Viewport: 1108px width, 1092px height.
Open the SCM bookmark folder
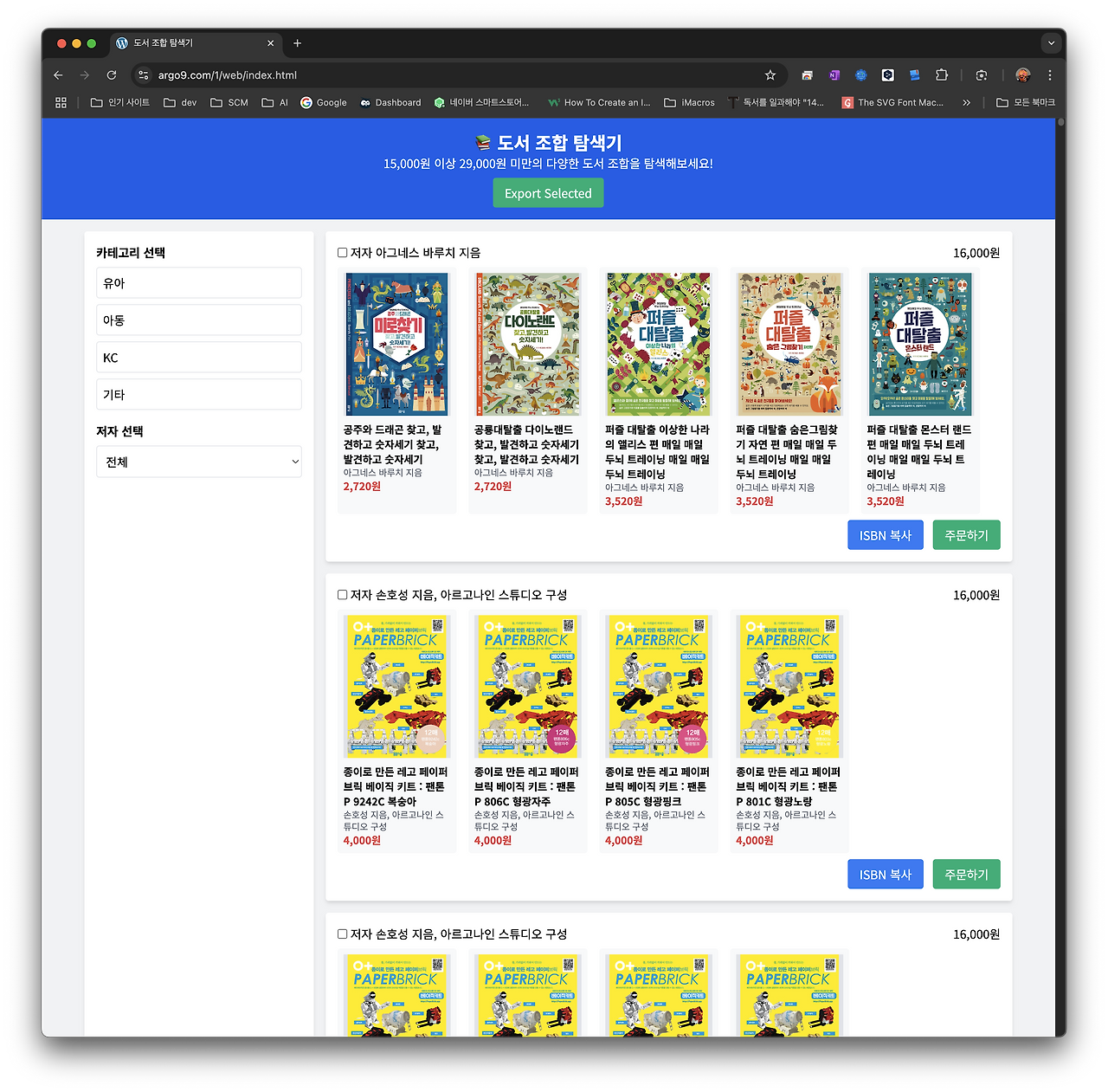click(x=229, y=102)
